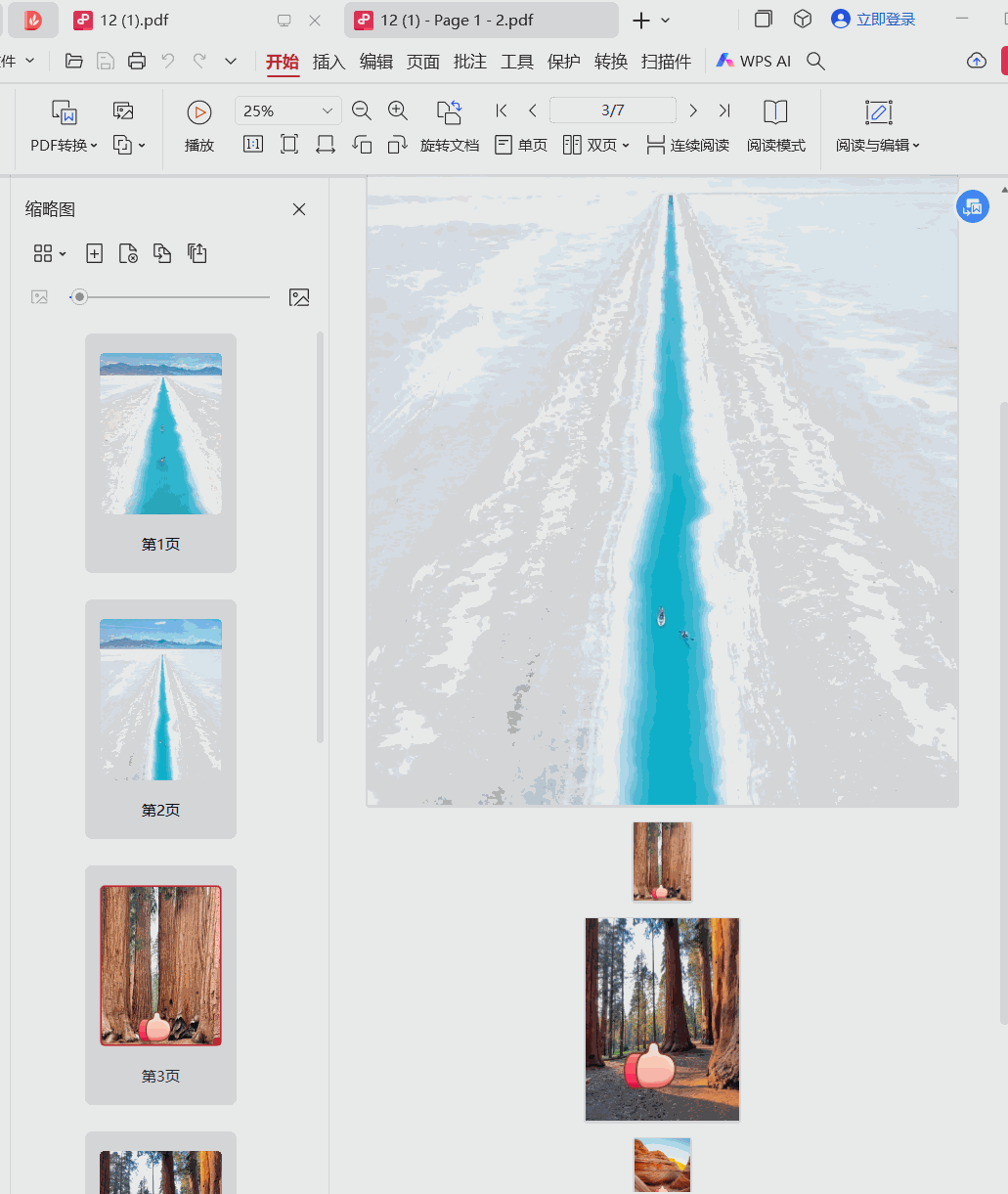
Task: Select the 第3页 thumbnail
Action: click(160, 985)
